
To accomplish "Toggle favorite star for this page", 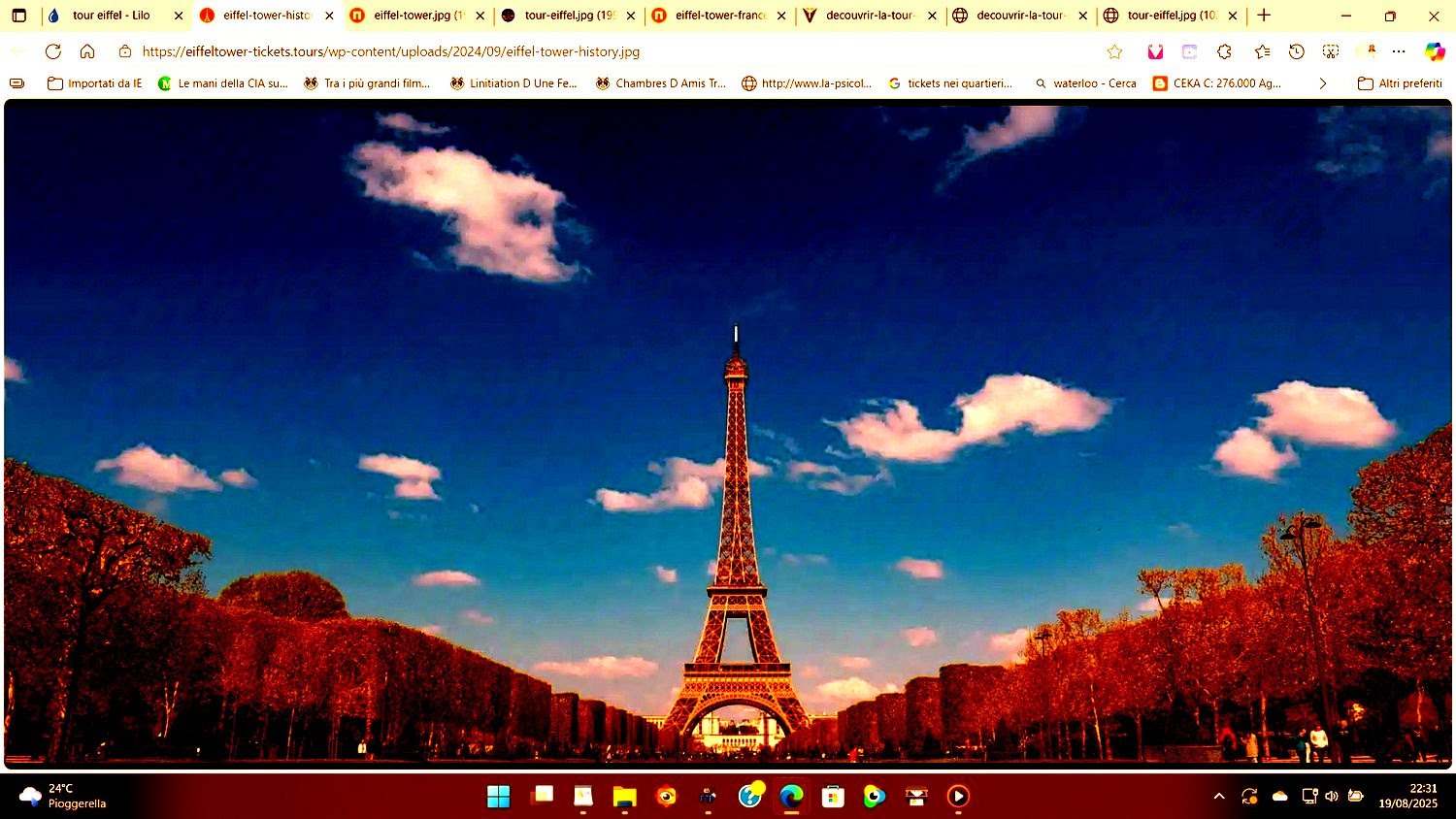I will click(x=1114, y=51).
